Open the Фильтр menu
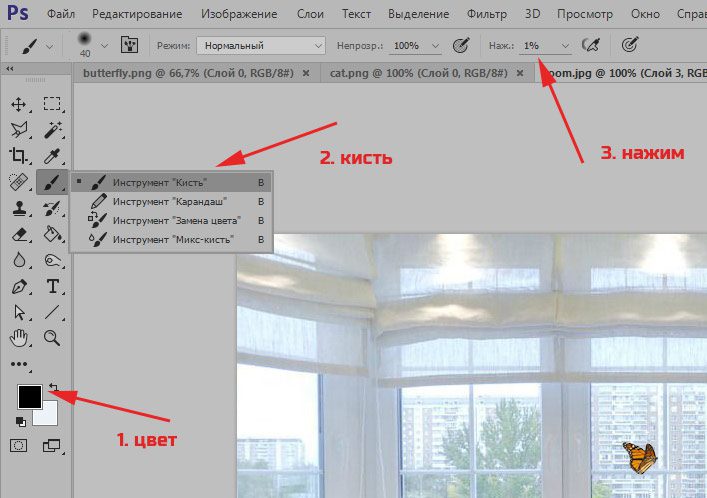Image resolution: width=707 pixels, height=498 pixels. point(487,14)
